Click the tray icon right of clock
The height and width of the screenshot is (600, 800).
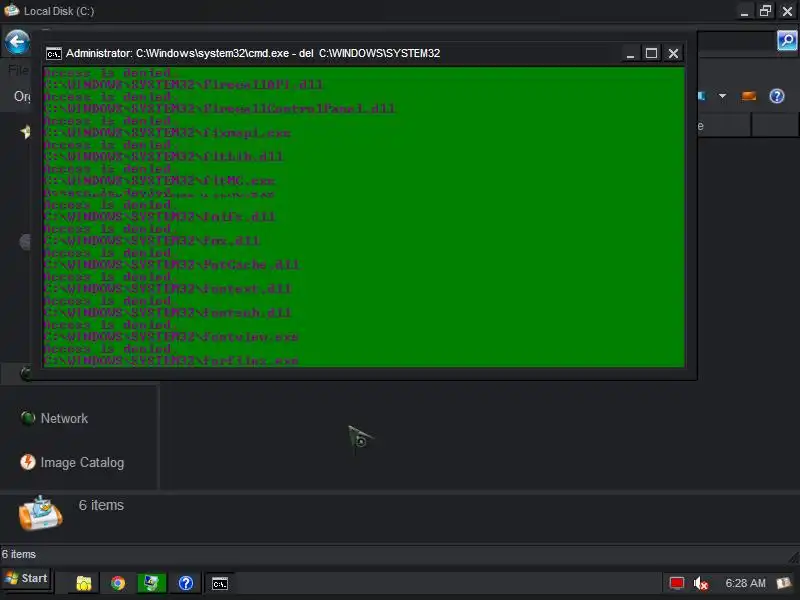coord(784,583)
